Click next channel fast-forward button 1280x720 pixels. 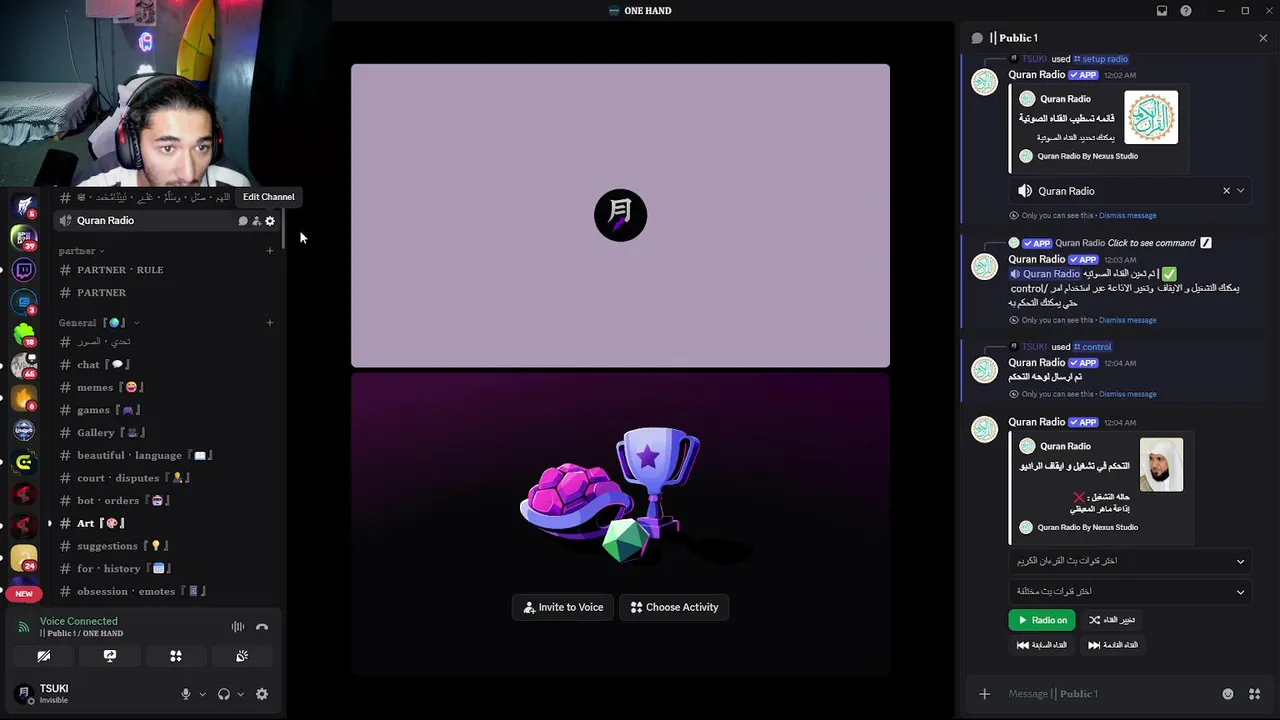coord(1113,645)
